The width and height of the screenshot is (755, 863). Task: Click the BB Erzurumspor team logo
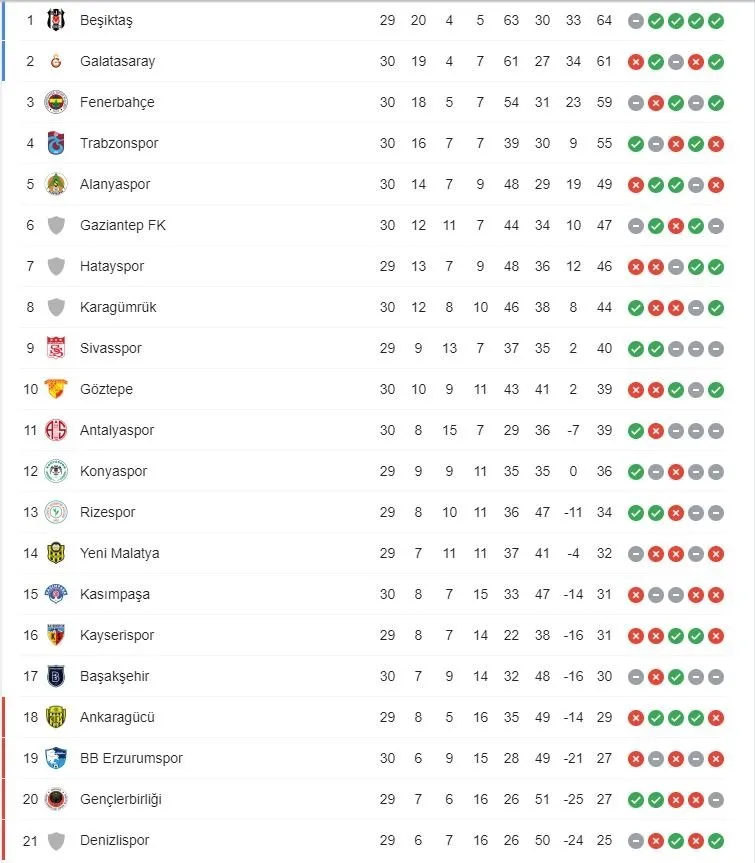point(56,758)
